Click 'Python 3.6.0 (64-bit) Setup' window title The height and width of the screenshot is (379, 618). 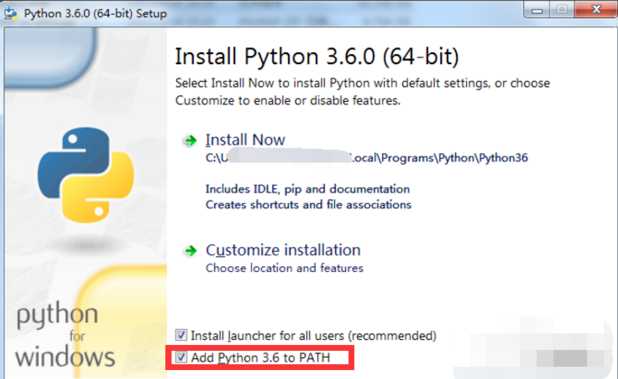[x=95, y=13]
